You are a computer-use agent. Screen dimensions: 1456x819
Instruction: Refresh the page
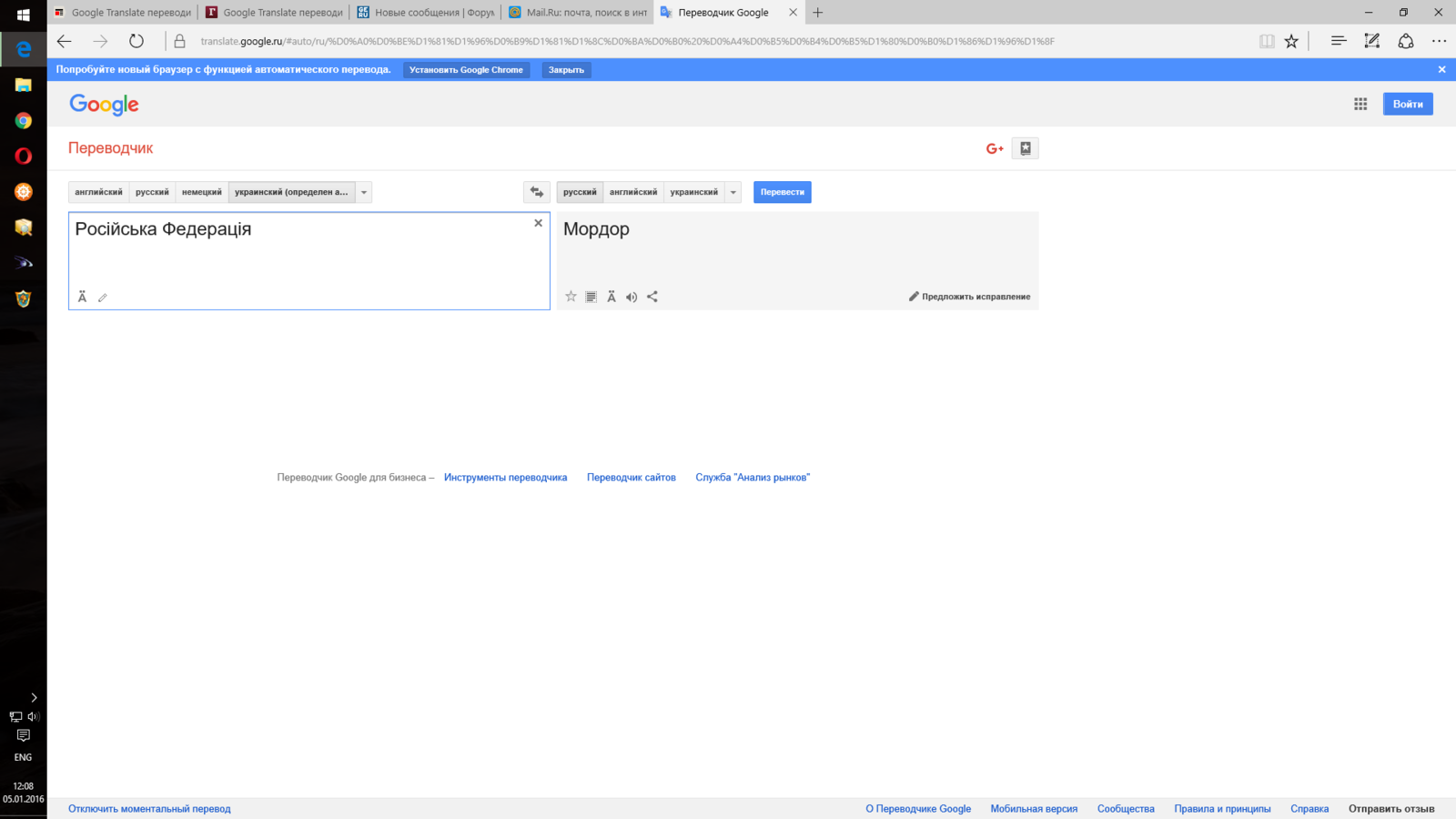136,41
